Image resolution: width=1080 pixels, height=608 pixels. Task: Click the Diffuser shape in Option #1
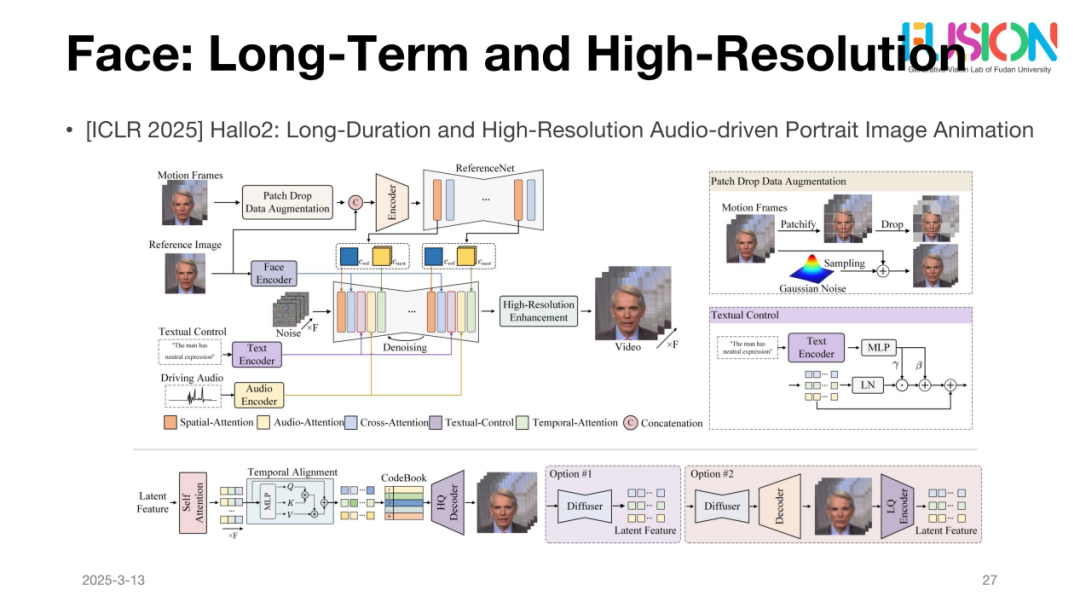[583, 506]
